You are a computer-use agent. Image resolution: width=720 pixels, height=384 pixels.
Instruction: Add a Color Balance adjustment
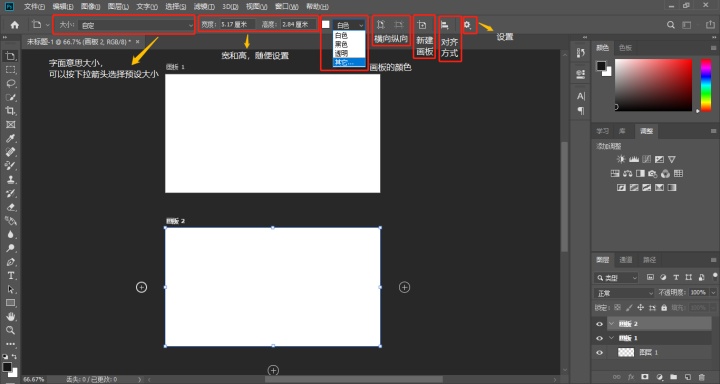coord(627,174)
